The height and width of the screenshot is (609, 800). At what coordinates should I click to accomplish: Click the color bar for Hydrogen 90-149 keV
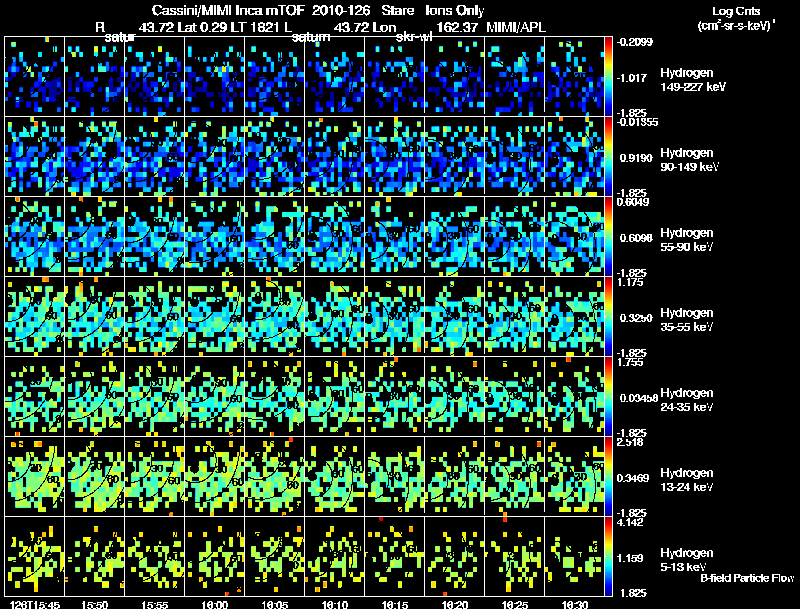coord(608,156)
